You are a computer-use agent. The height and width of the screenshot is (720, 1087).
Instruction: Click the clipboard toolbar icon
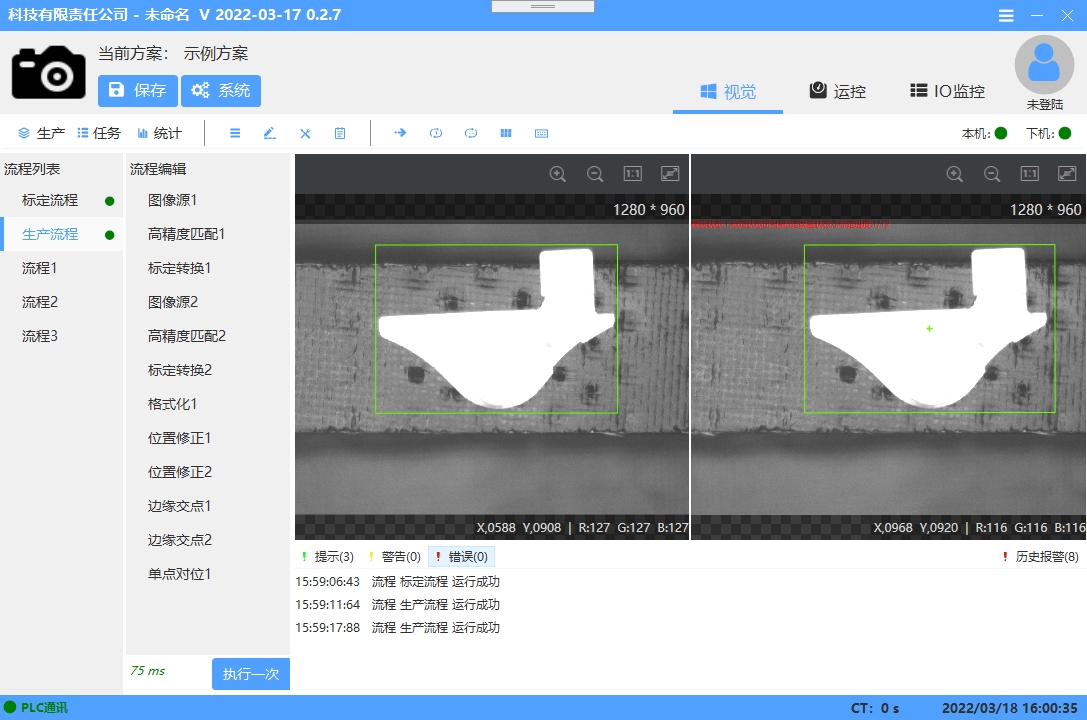point(340,133)
